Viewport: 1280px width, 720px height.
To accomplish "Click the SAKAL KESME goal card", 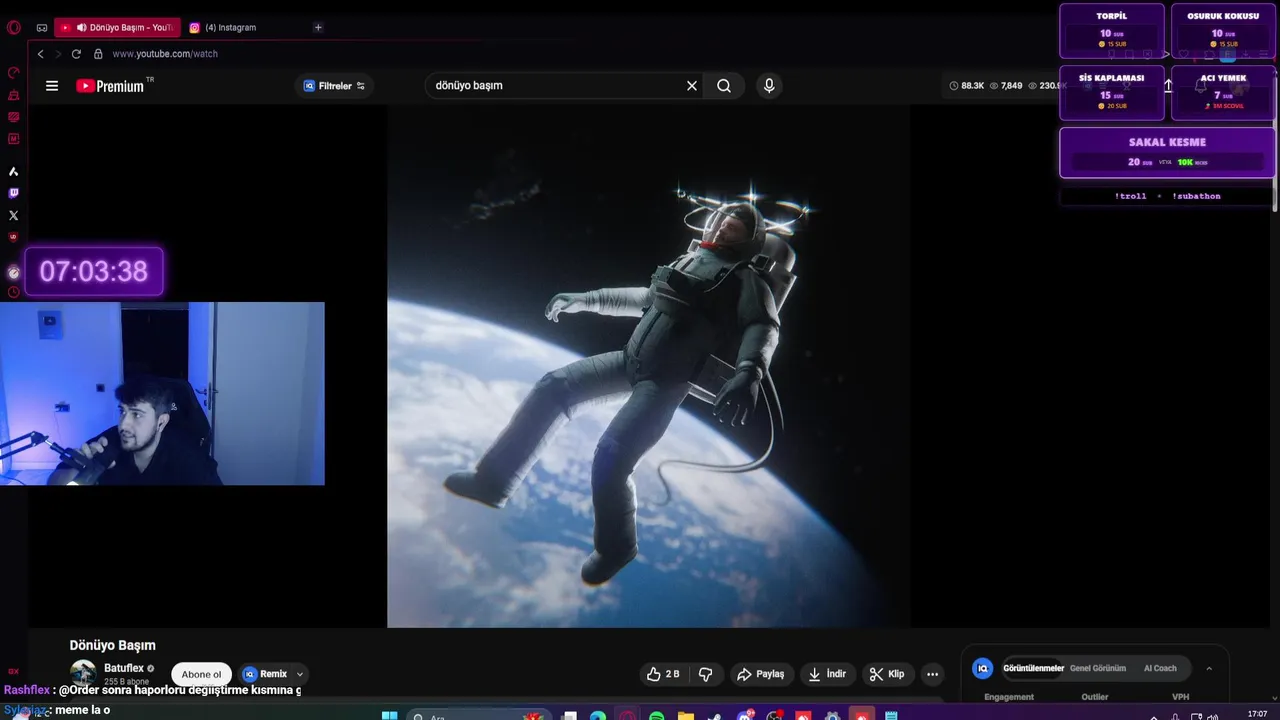I will click(1167, 152).
